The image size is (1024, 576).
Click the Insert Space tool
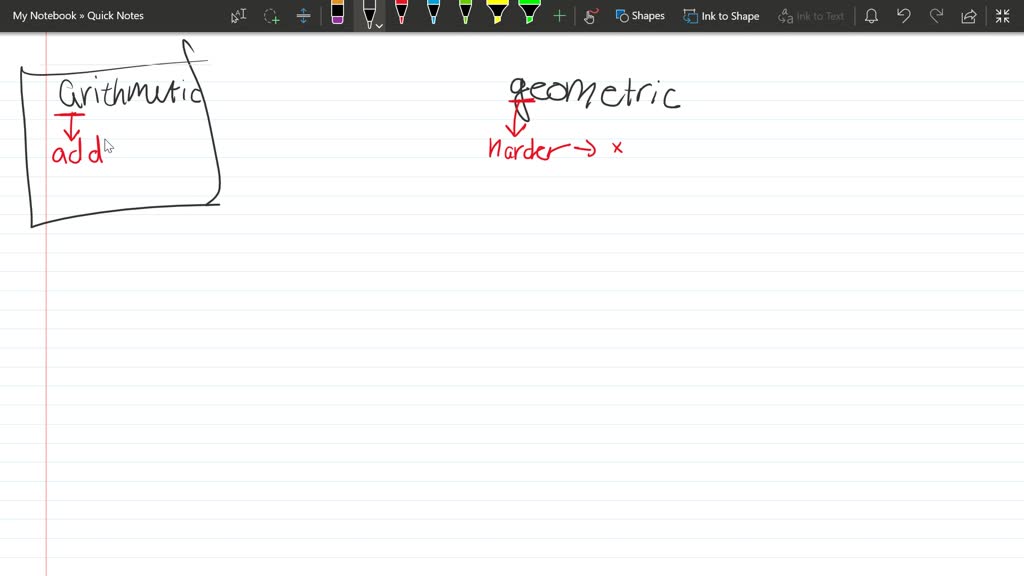(303, 16)
